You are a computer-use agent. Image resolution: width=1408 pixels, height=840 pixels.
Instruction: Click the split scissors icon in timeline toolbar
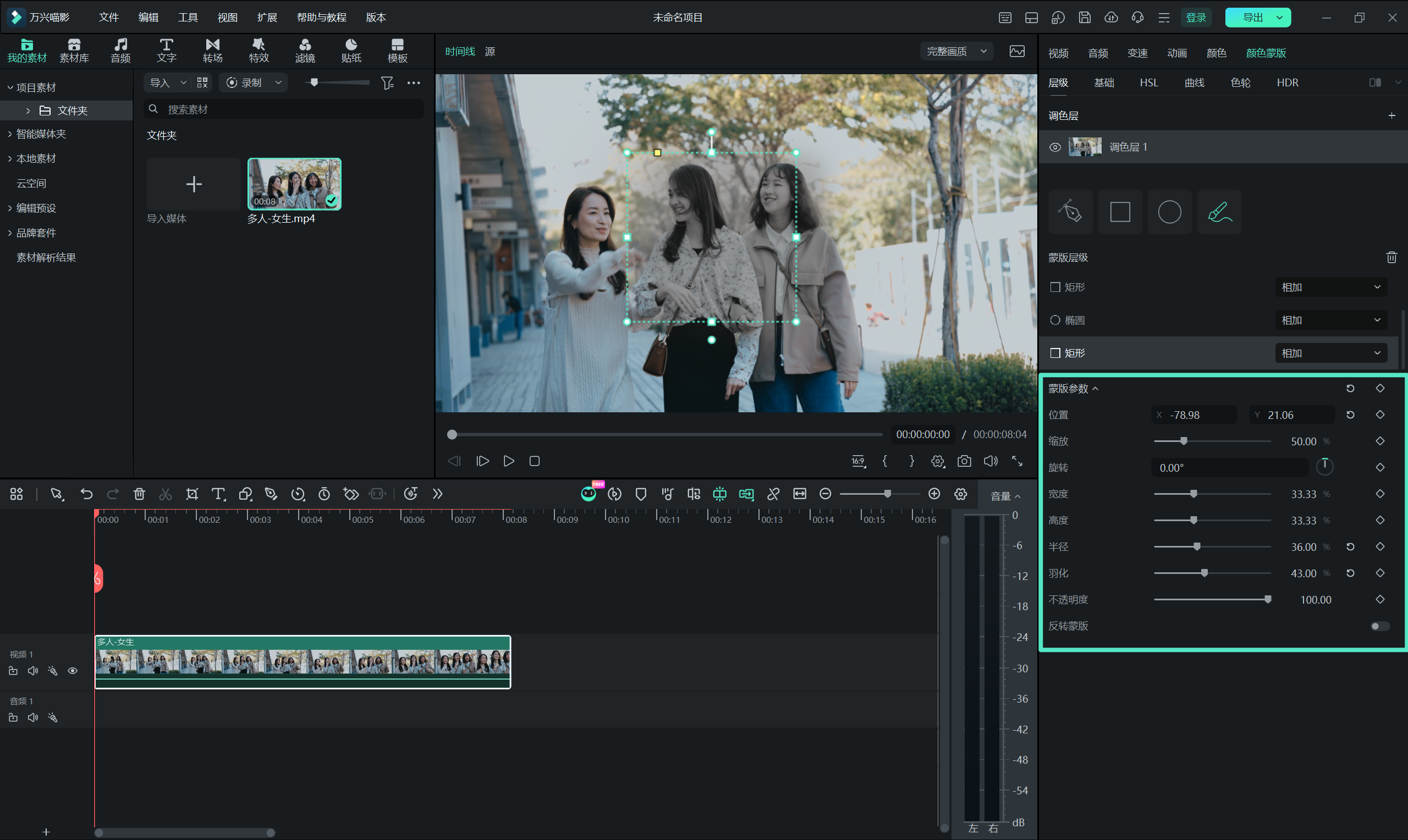coord(166,494)
